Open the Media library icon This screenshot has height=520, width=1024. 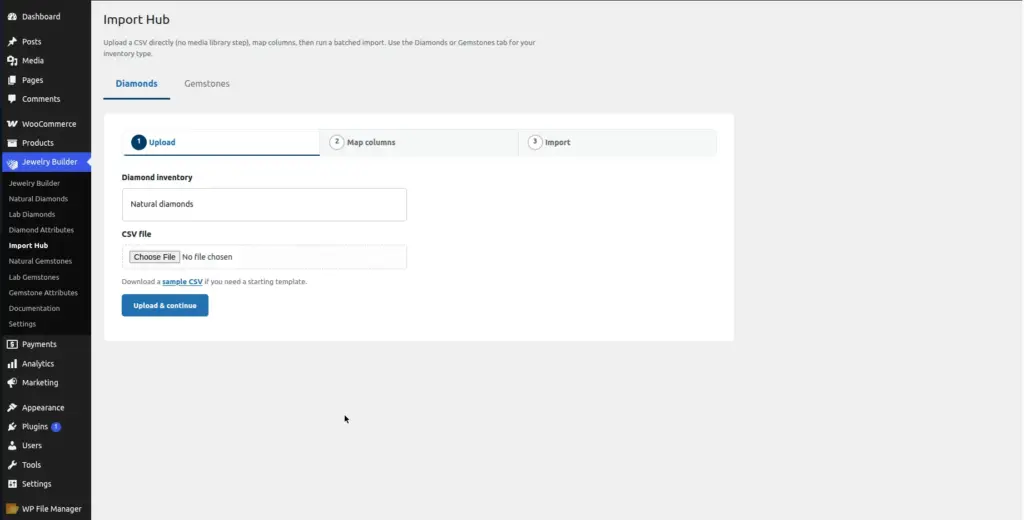click(x=12, y=60)
